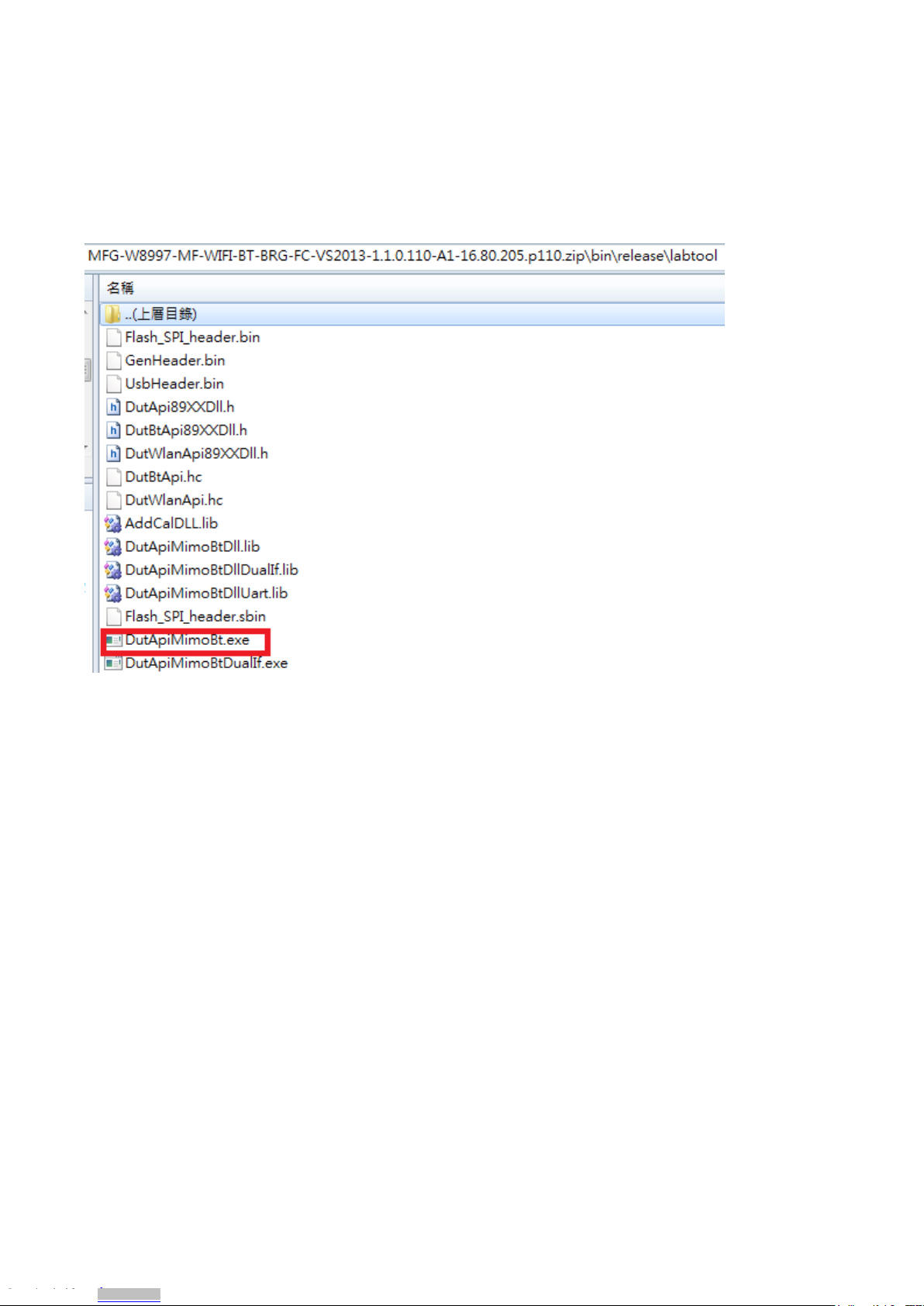This screenshot has height=1306, width=924.
Task: Click the DutWlanApi.hc file icon
Action: click(x=113, y=500)
